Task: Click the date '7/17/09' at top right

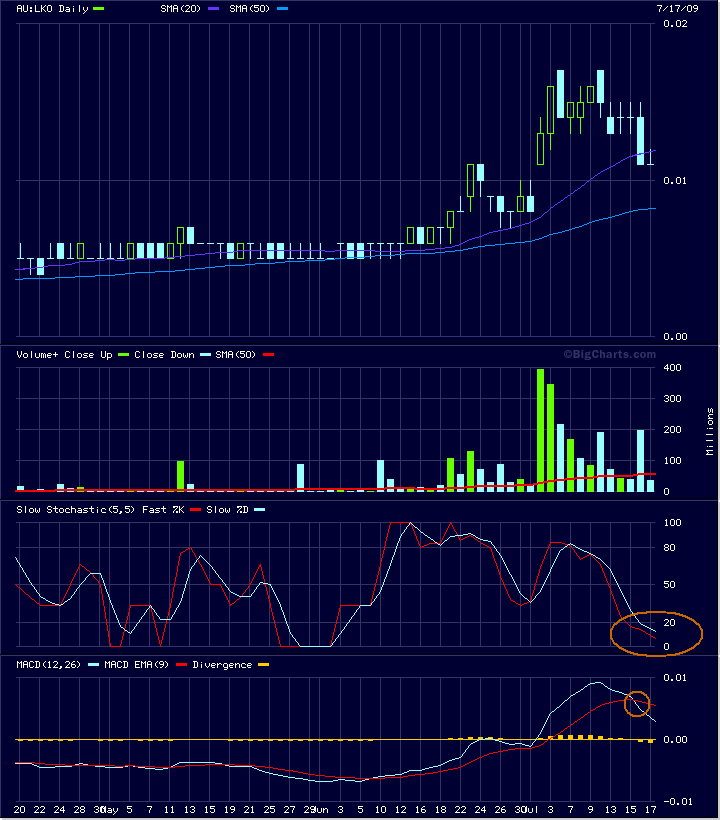Action: coord(678,8)
